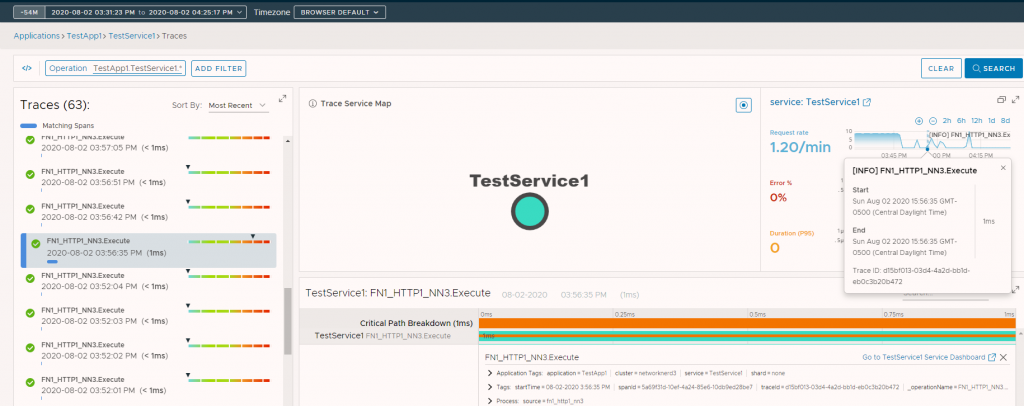The image size is (1024, 406).
Task: Click the span search field
Action: 946,295
